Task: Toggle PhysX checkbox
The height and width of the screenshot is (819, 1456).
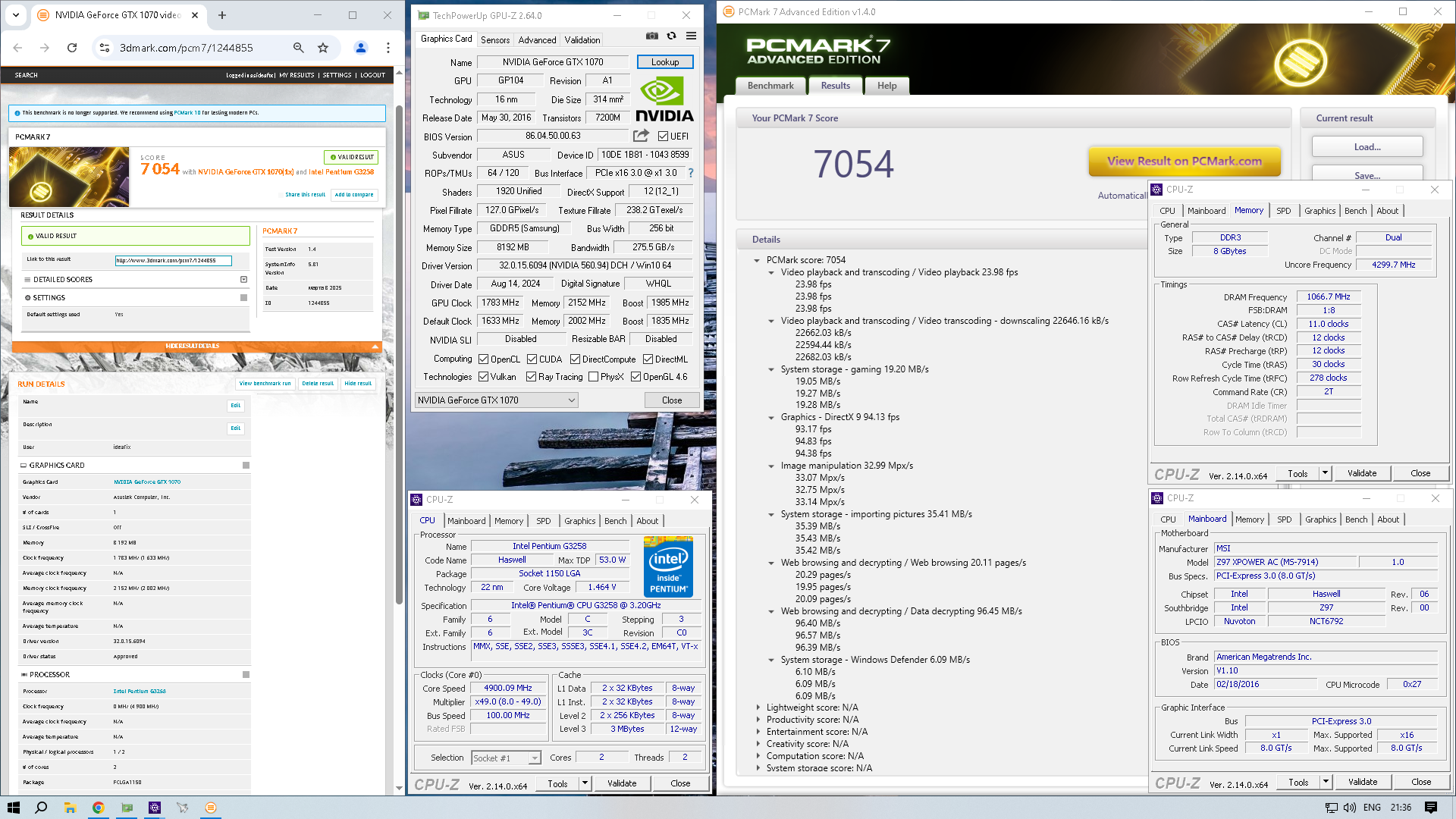Action: pos(593,377)
